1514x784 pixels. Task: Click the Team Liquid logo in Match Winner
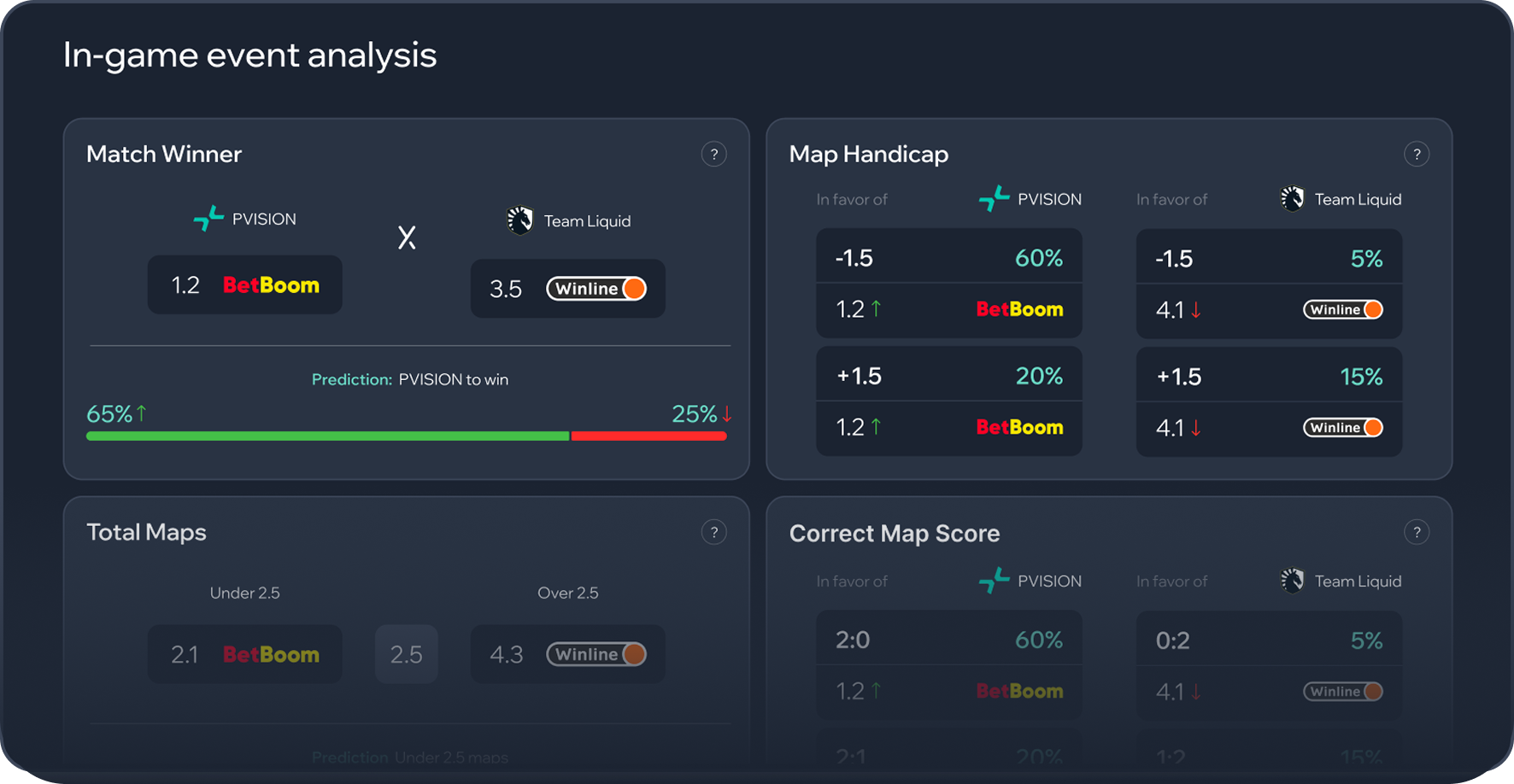click(x=519, y=220)
